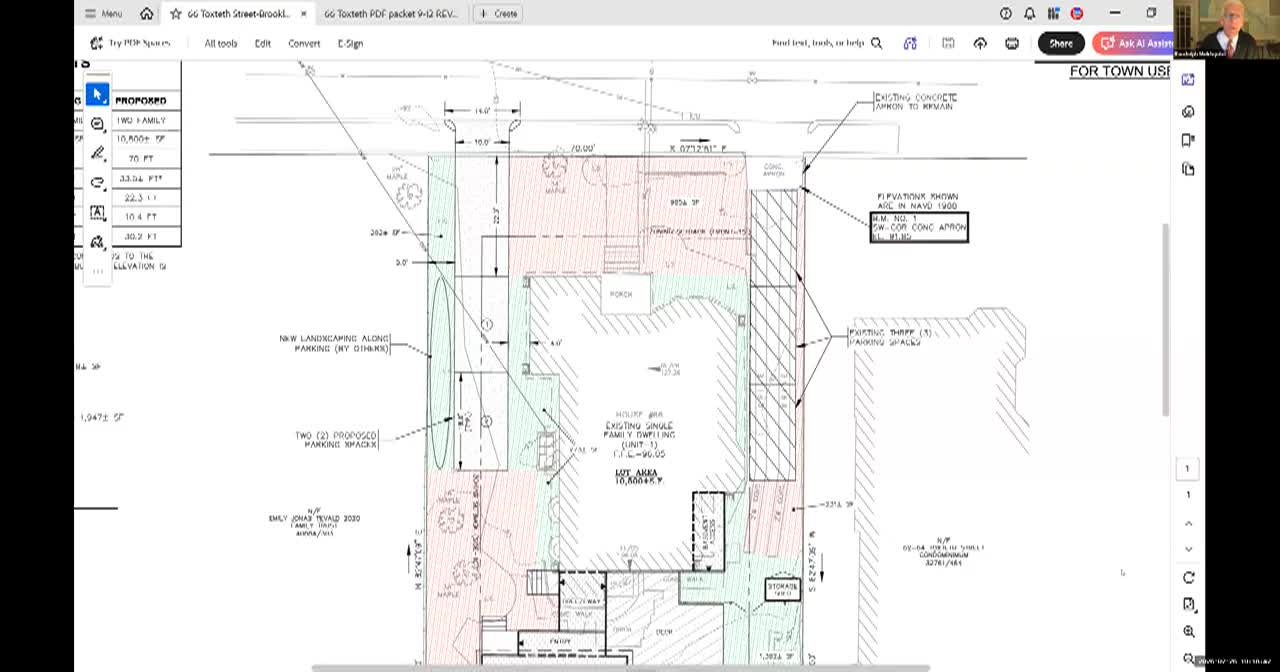Click the save to cloud icon
The image size is (1280, 672).
point(980,43)
